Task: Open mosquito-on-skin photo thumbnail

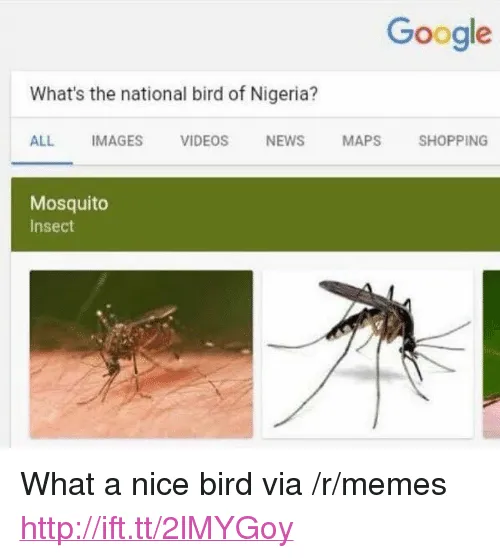Action: click(x=141, y=354)
